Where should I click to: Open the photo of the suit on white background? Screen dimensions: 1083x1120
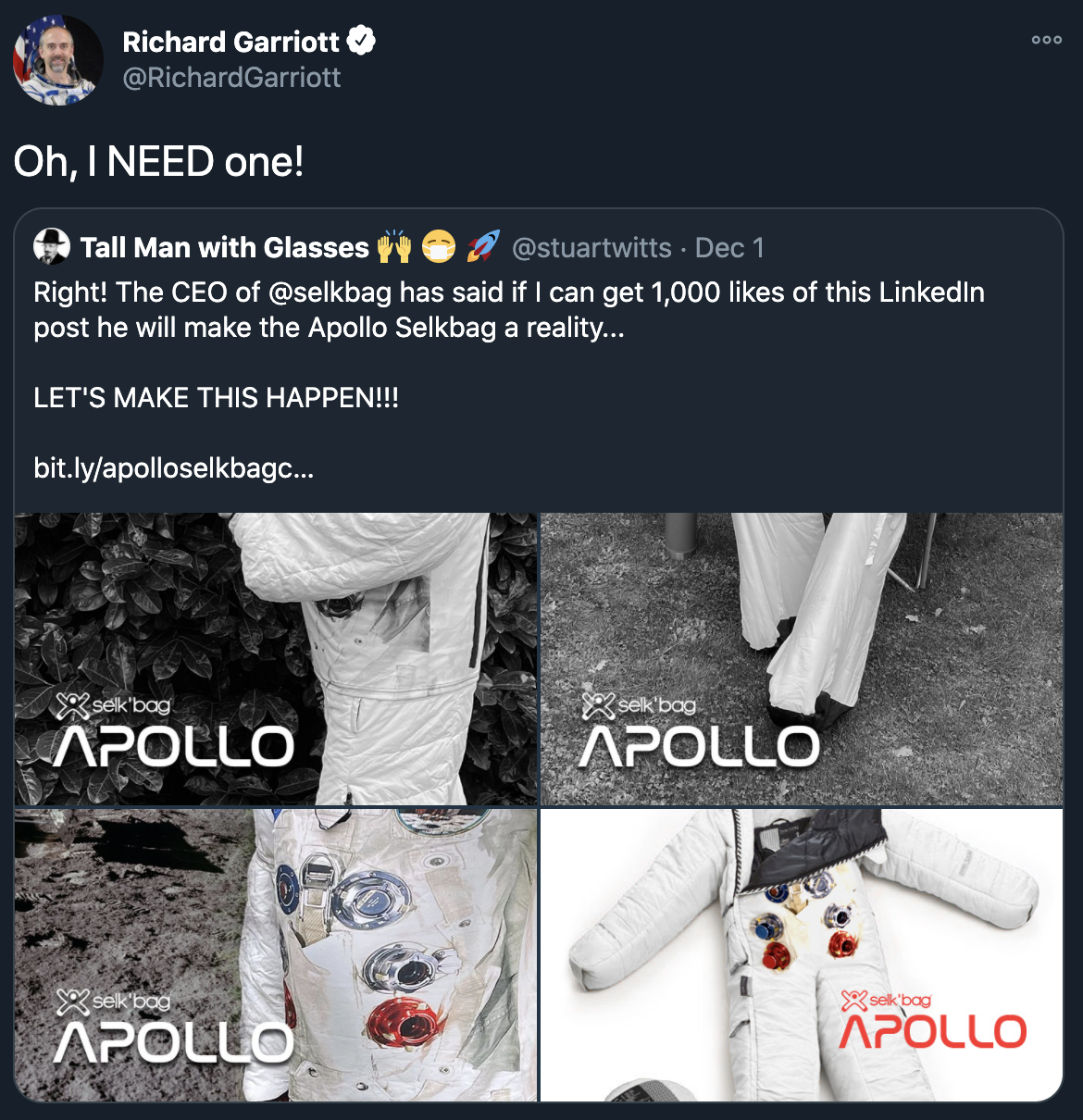coord(802,955)
